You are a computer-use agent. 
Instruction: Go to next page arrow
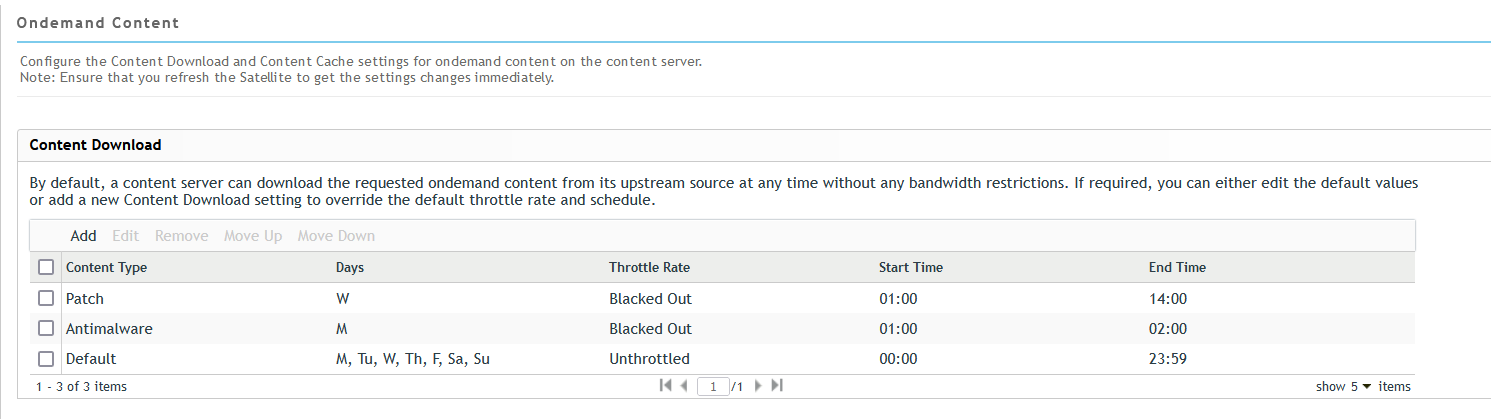pos(758,386)
